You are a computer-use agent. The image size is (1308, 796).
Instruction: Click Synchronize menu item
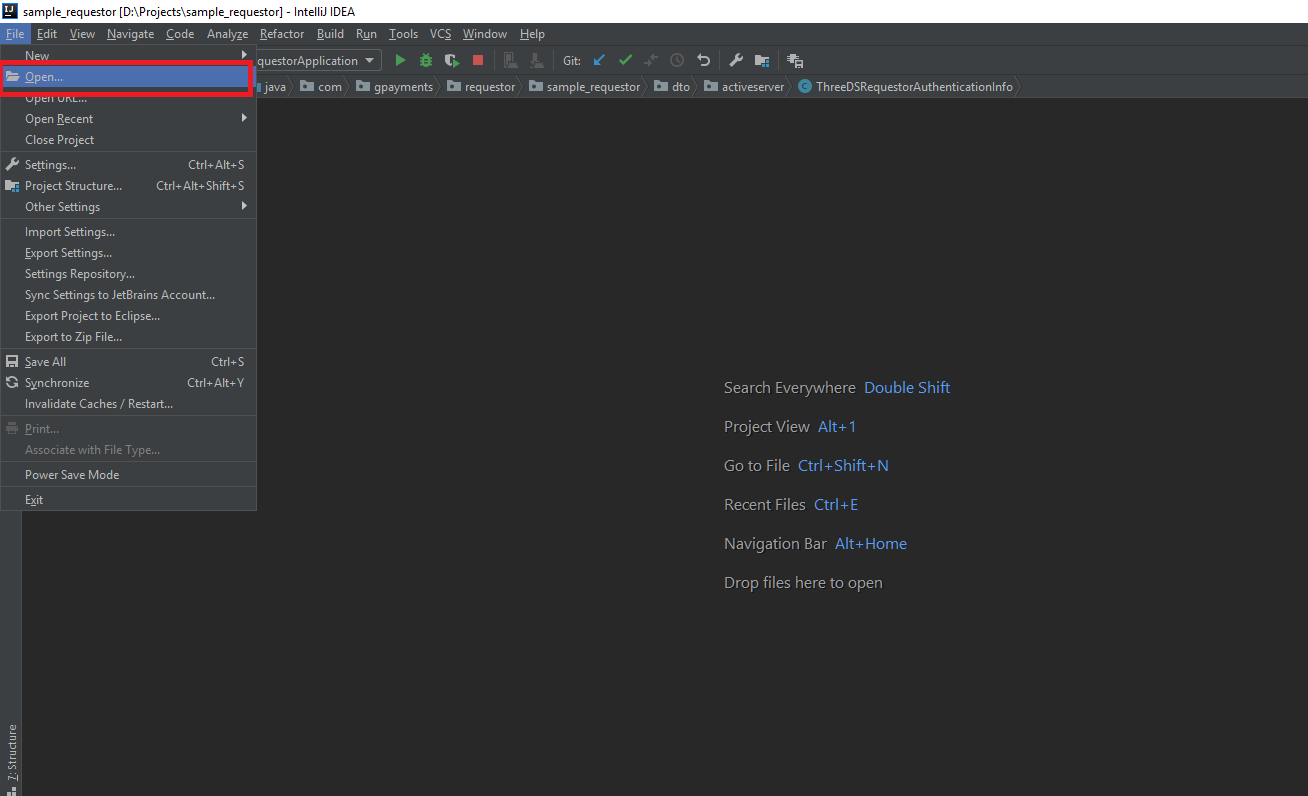click(128, 383)
